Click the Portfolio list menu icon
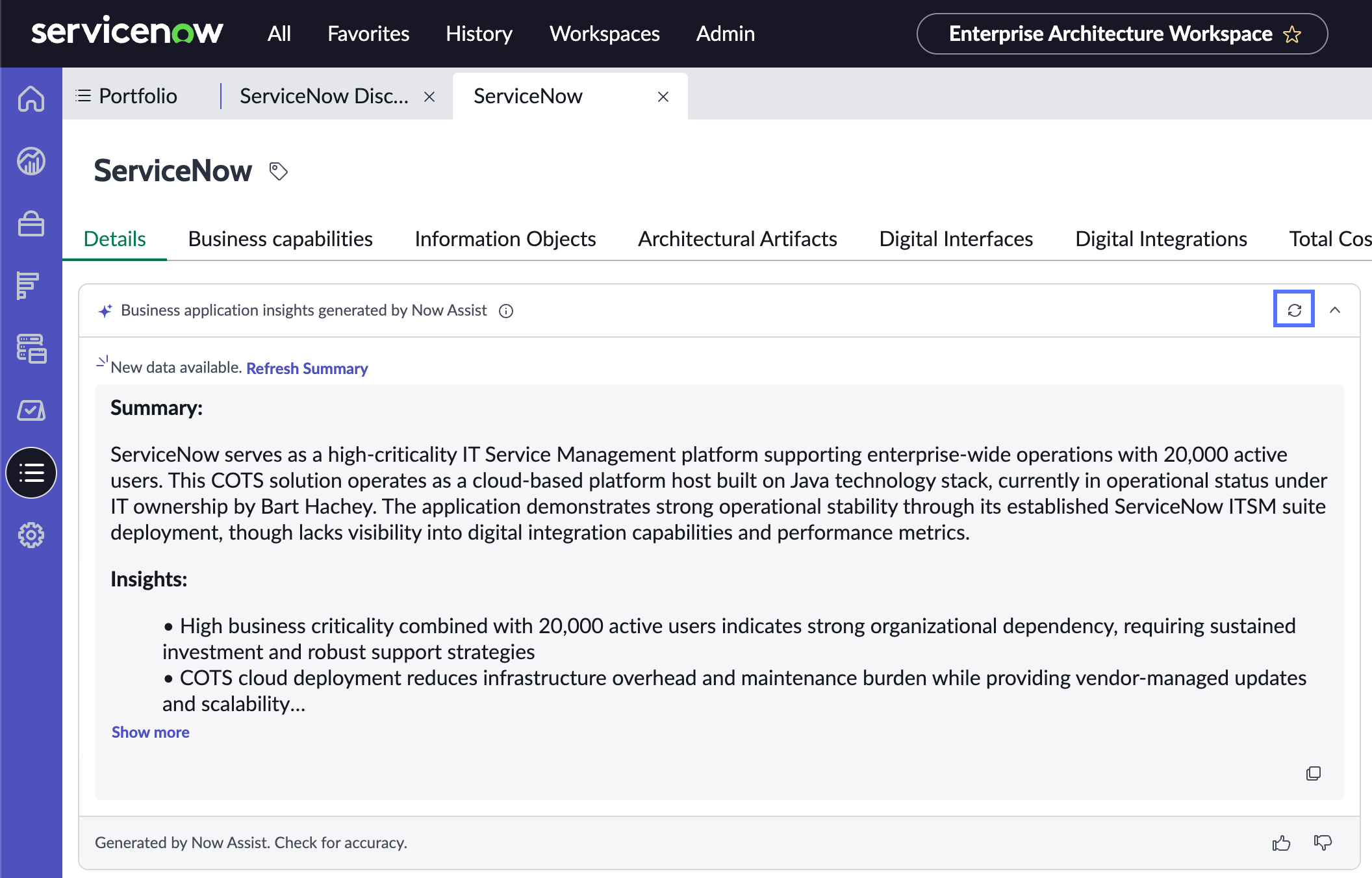Viewport: 1372px width, 878px height. (x=83, y=96)
